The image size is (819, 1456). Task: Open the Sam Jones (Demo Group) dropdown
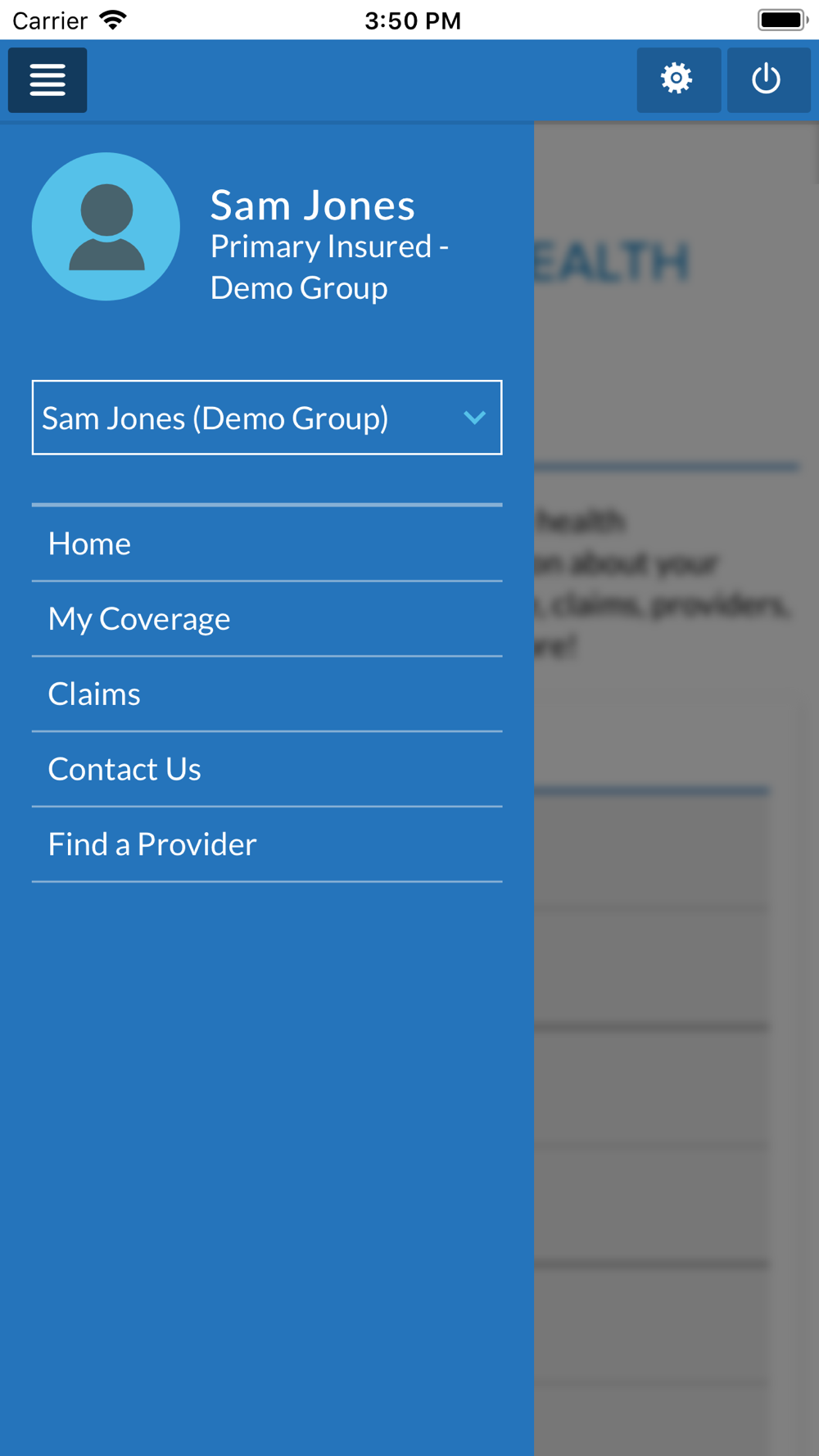(246, 418)
